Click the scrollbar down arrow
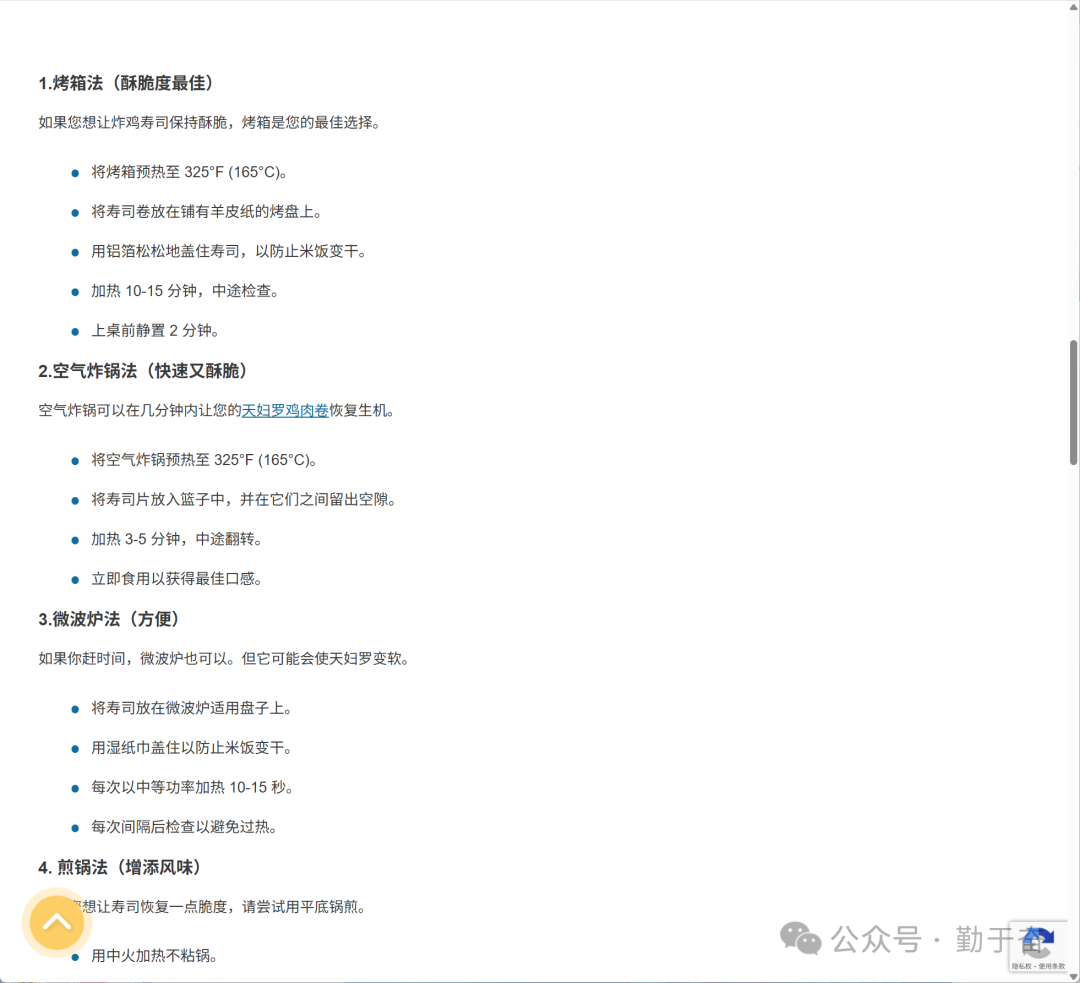Image resolution: width=1080 pixels, height=983 pixels. pyautogui.click(x=1073, y=975)
